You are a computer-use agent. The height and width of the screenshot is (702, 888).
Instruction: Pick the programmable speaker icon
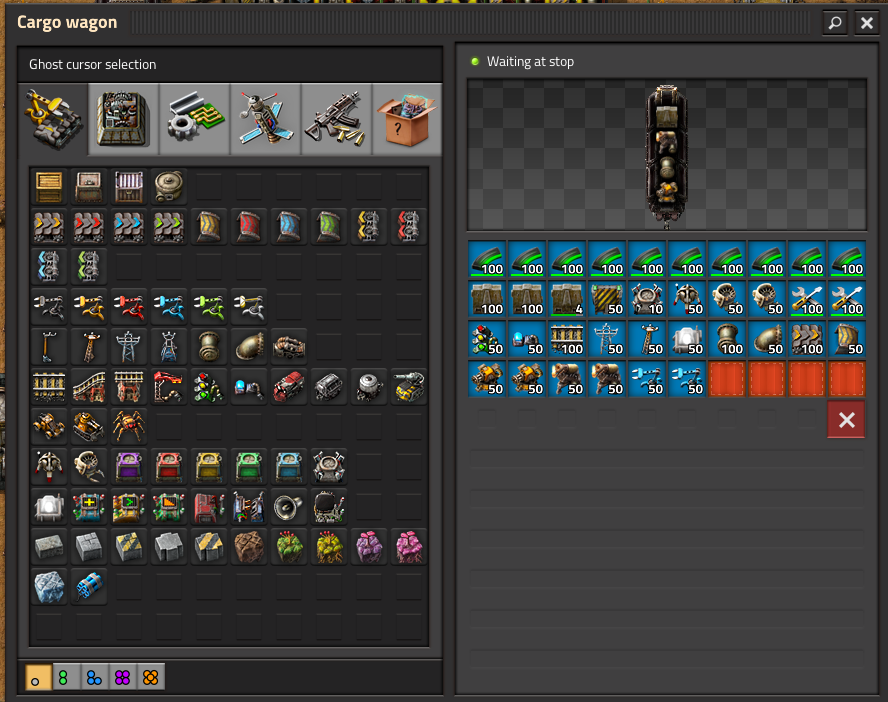[289, 507]
